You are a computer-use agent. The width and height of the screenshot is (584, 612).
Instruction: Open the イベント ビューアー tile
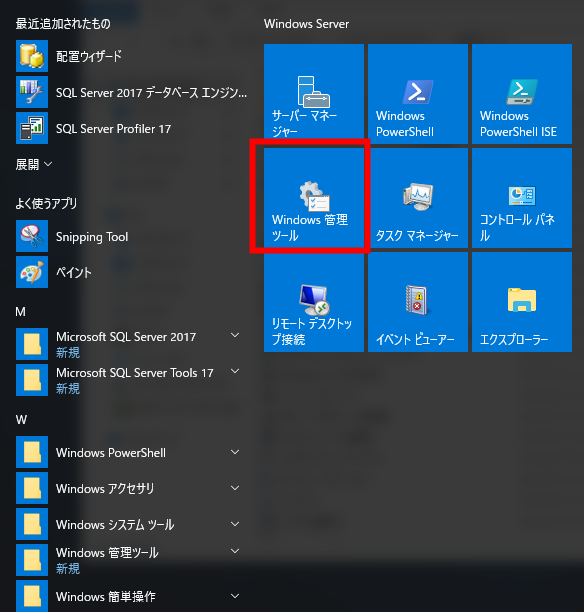click(x=418, y=302)
